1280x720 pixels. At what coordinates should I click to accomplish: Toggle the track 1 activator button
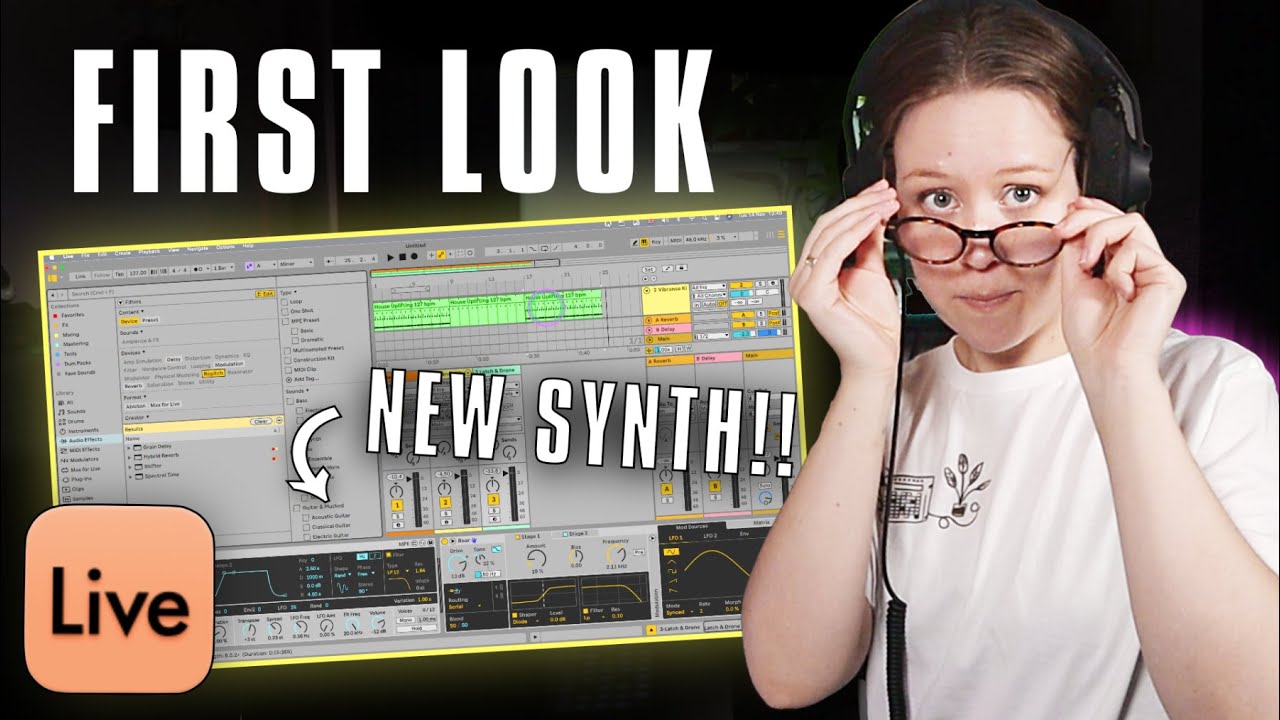click(397, 505)
